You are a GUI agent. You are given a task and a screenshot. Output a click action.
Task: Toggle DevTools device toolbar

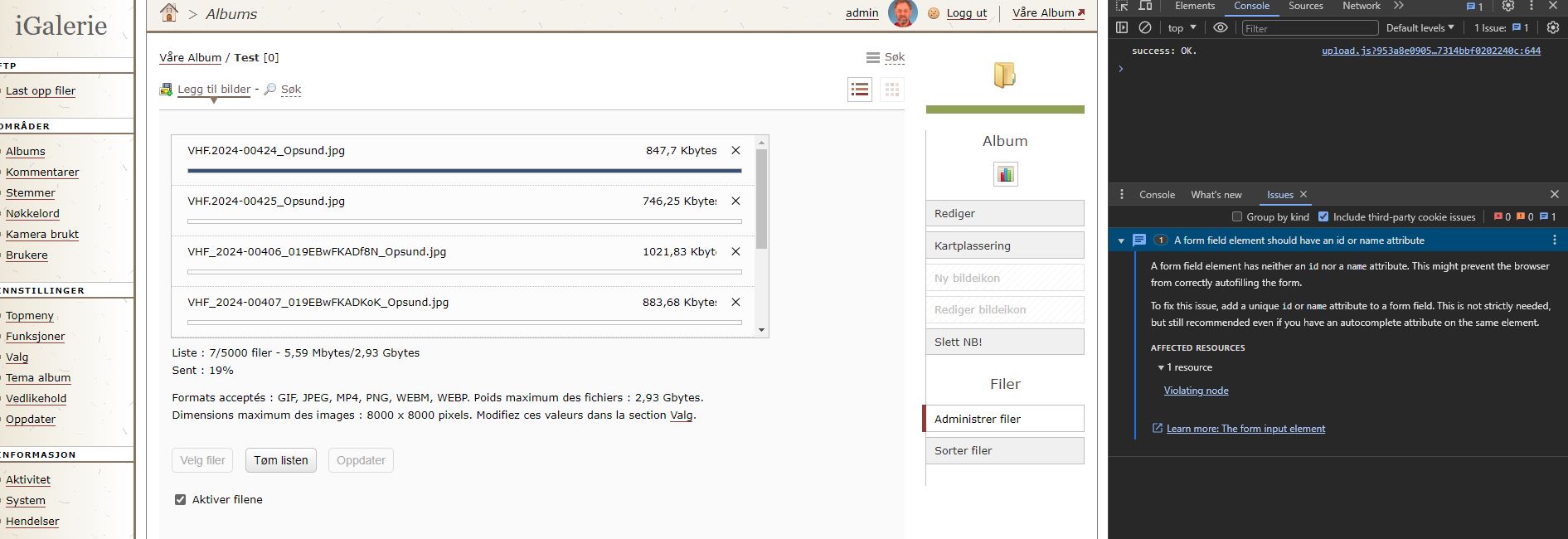click(1145, 6)
